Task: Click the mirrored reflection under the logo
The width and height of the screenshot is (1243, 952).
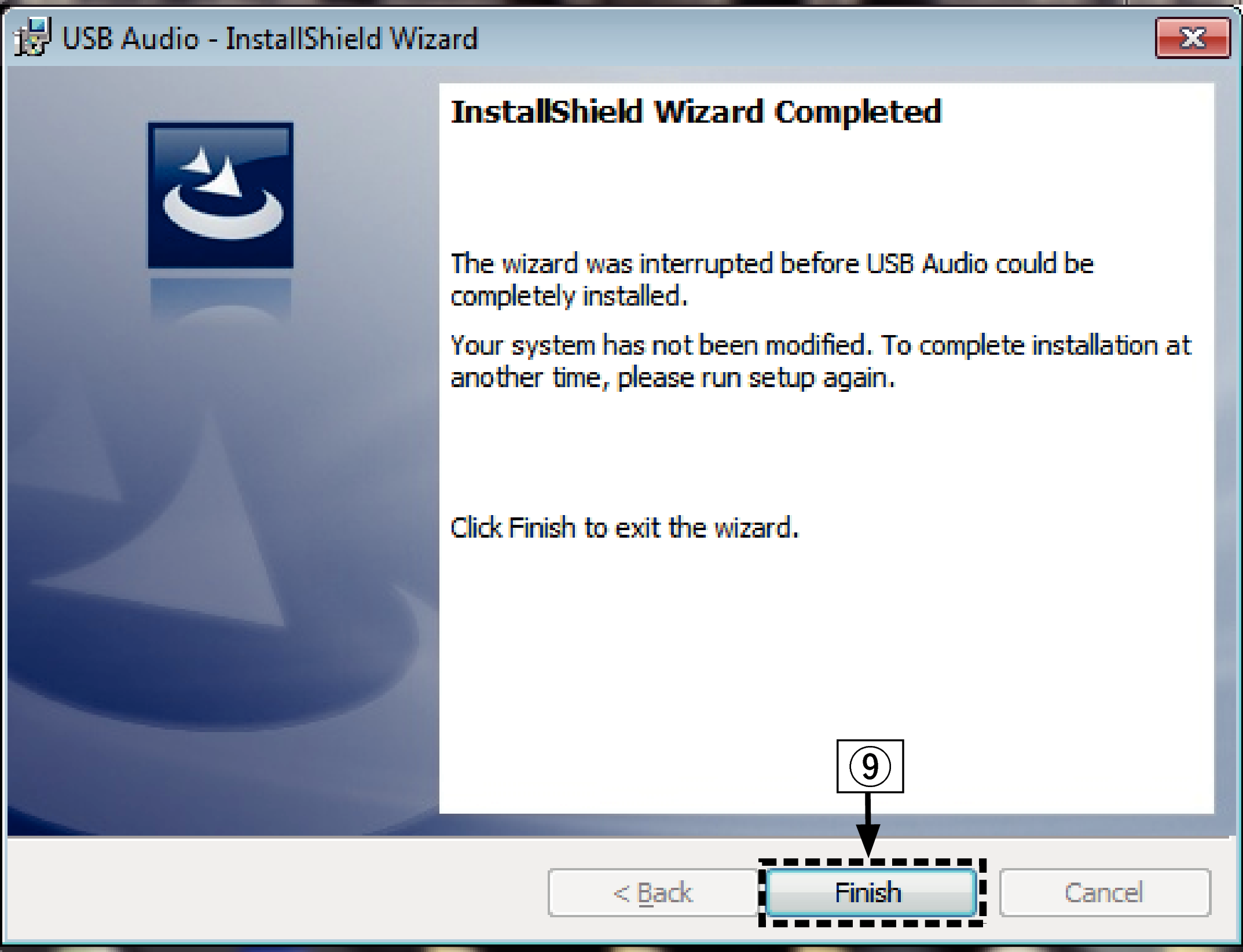Action: pyautogui.click(x=221, y=301)
